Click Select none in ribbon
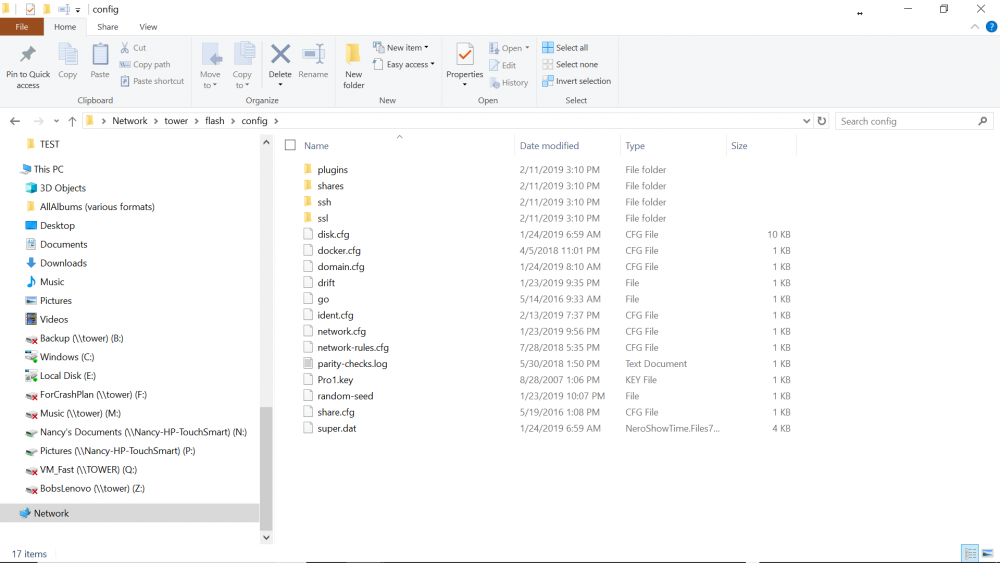The width and height of the screenshot is (1000, 563). click(570, 64)
